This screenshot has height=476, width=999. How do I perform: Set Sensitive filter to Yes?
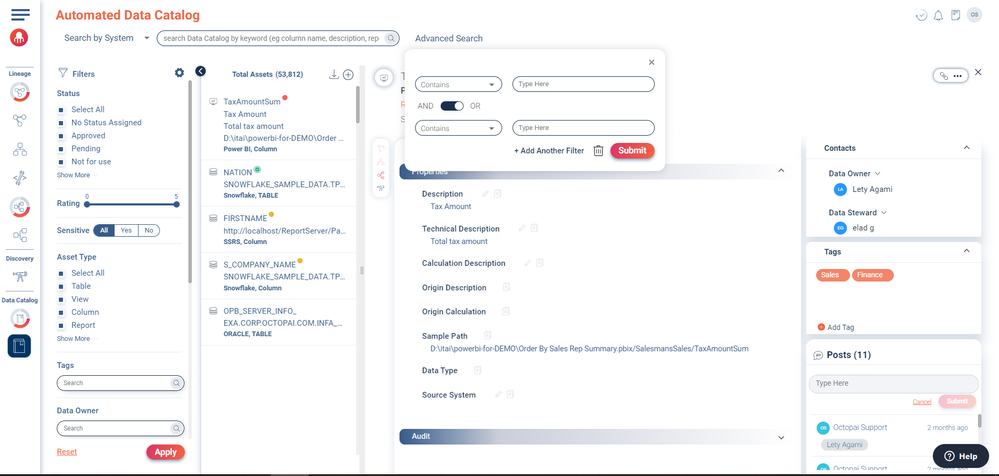[x=126, y=231]
